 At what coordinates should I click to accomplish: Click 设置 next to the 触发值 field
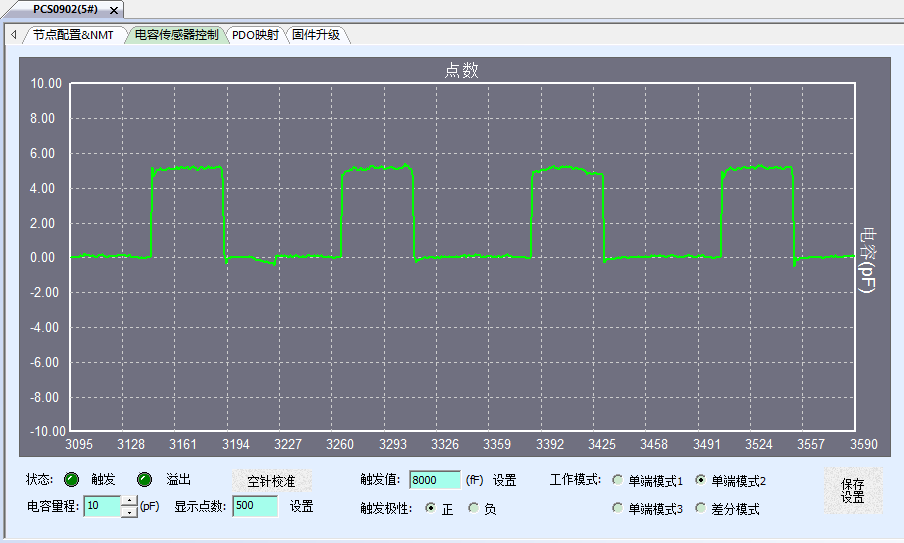tap(504, 480)
